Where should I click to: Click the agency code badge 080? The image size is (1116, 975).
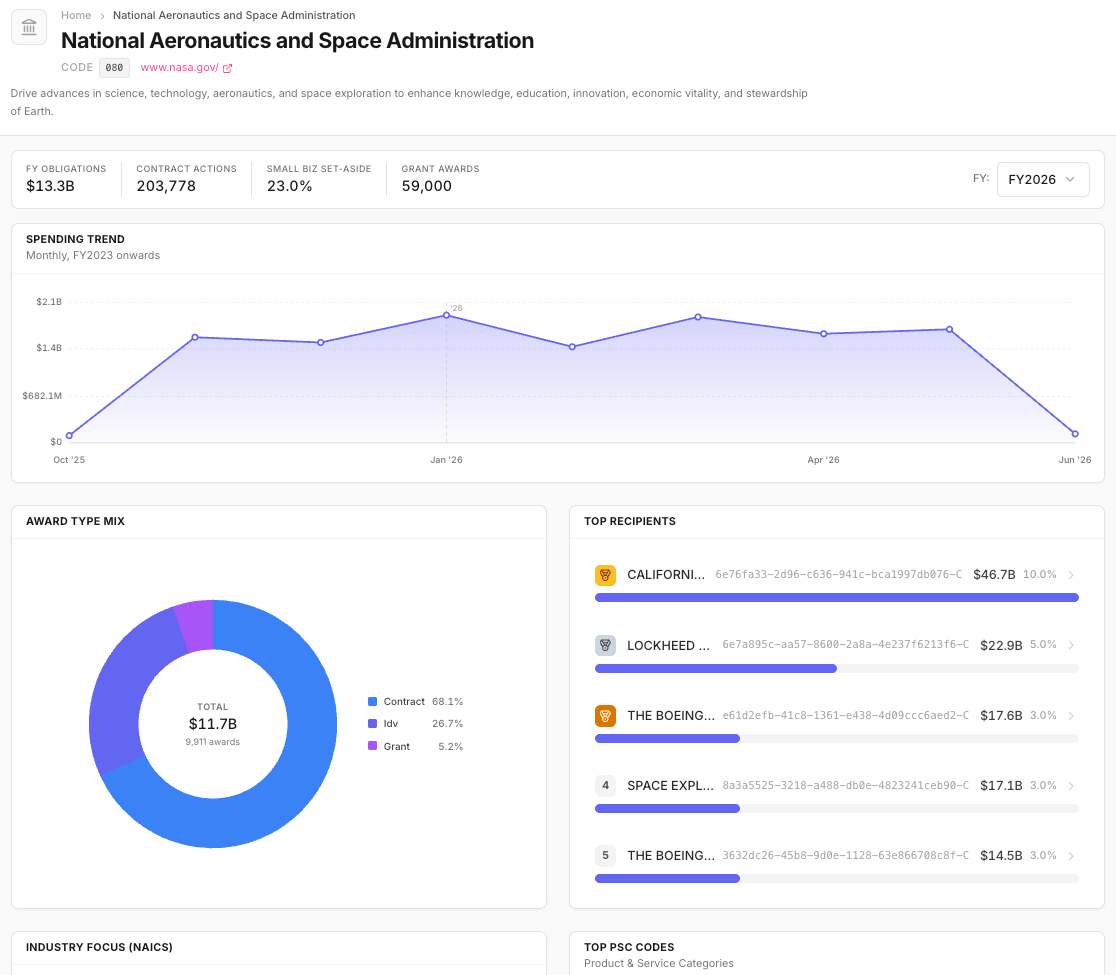(114, 68)
